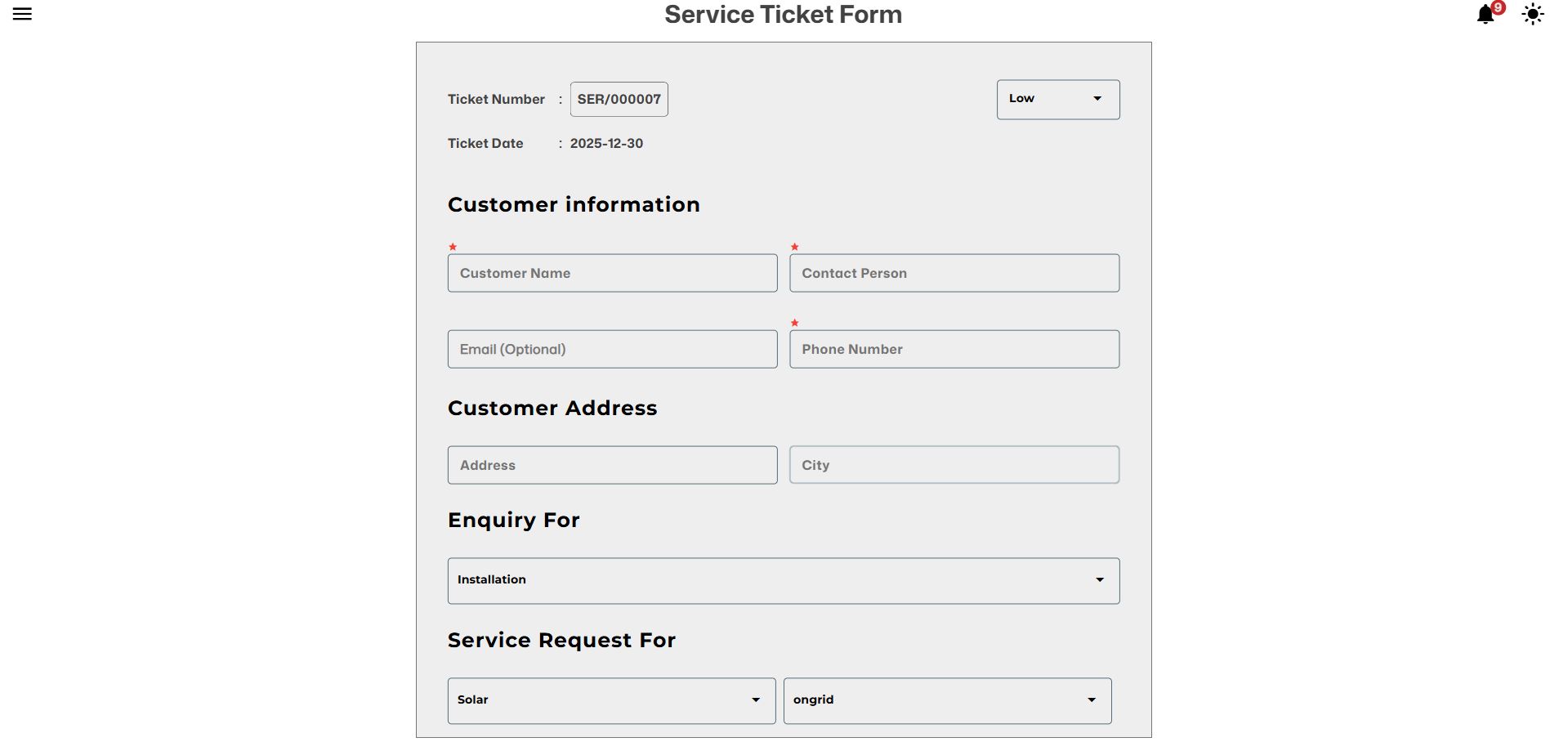Click the Solar dropdown caret icon
Image resolution: width=1568 pixels, height=742 pixels.
pyautogui.click(x=756, y=700)
